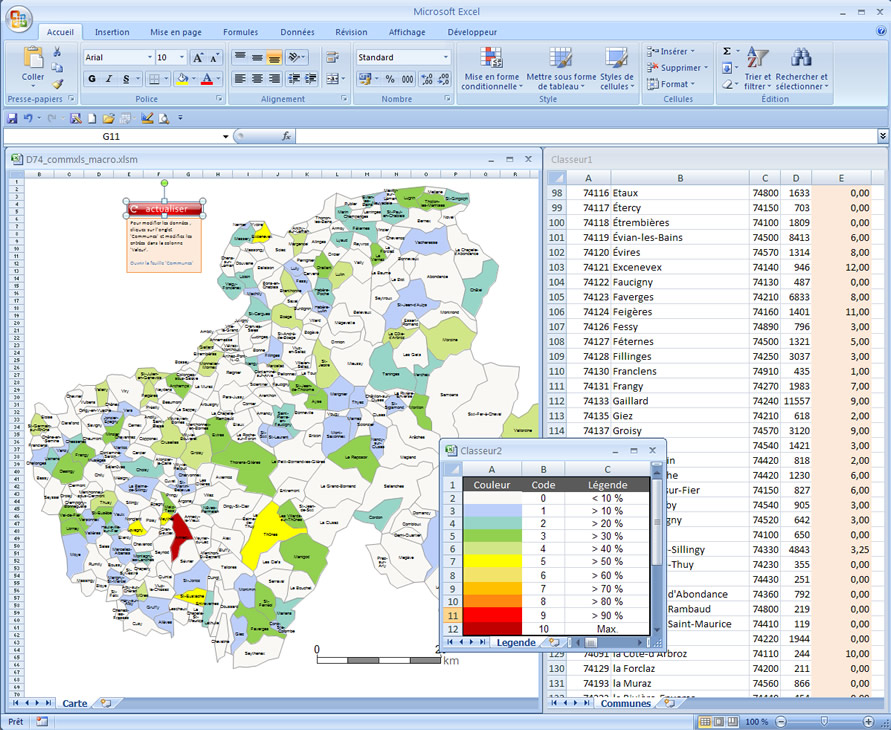This screenshot has width=891, height=730.
Task: Undo with the Quick Access arrow
Action: (28, 118)
